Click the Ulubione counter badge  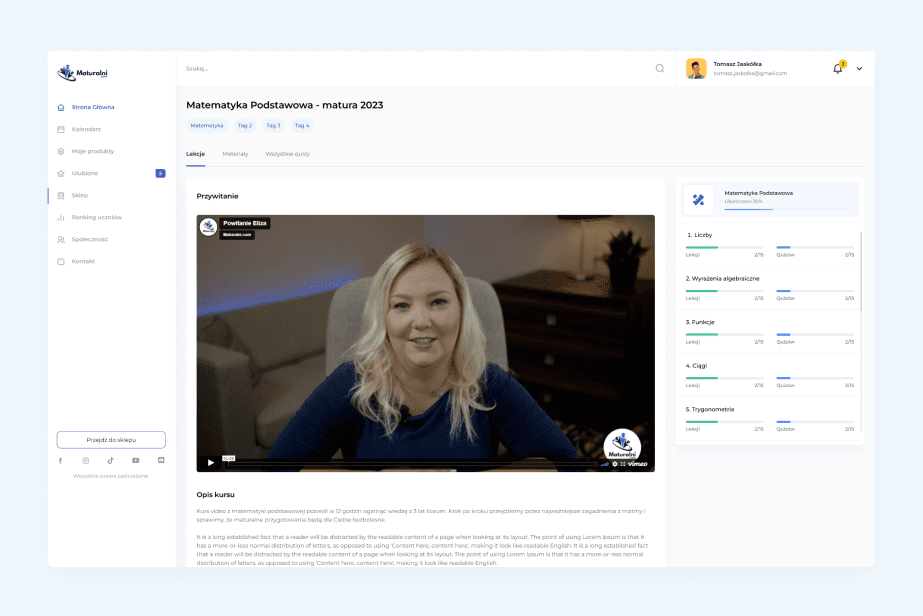[x=160, y=173]
